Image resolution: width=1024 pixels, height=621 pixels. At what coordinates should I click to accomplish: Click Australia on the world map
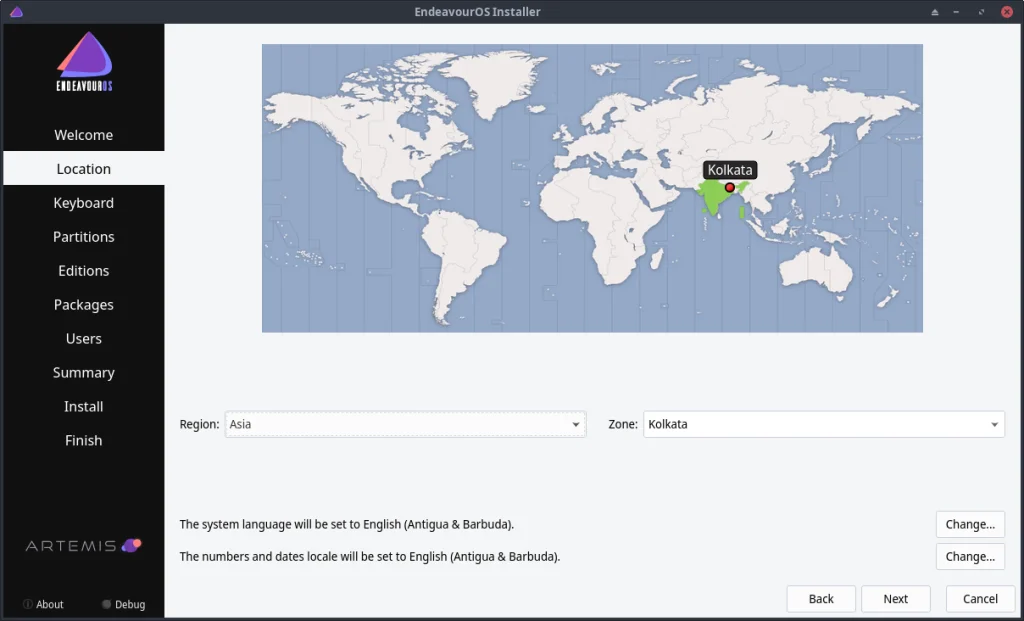tap(816, 269)
